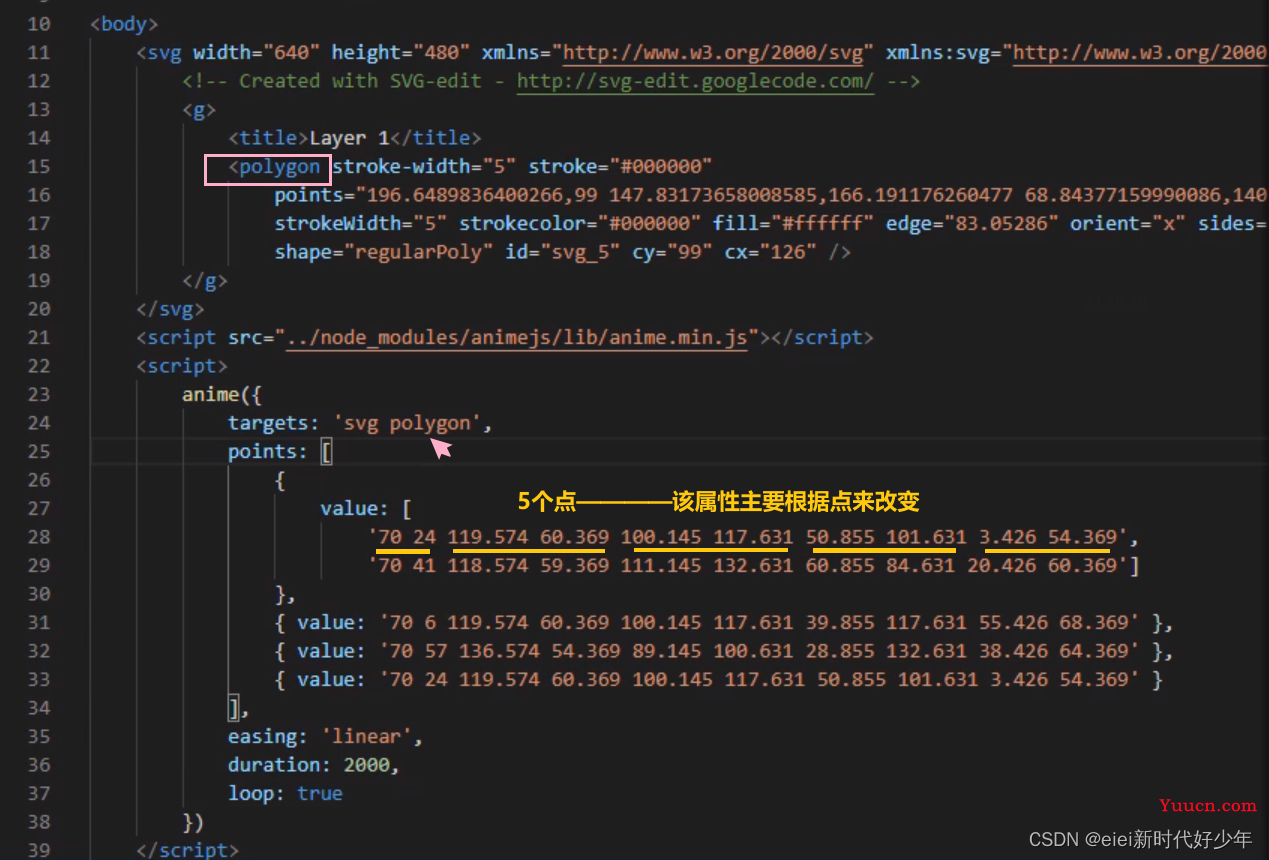Select line number 25 in the gutter
This screenshot has width=1269, height=860.
(x=38, y=452)
